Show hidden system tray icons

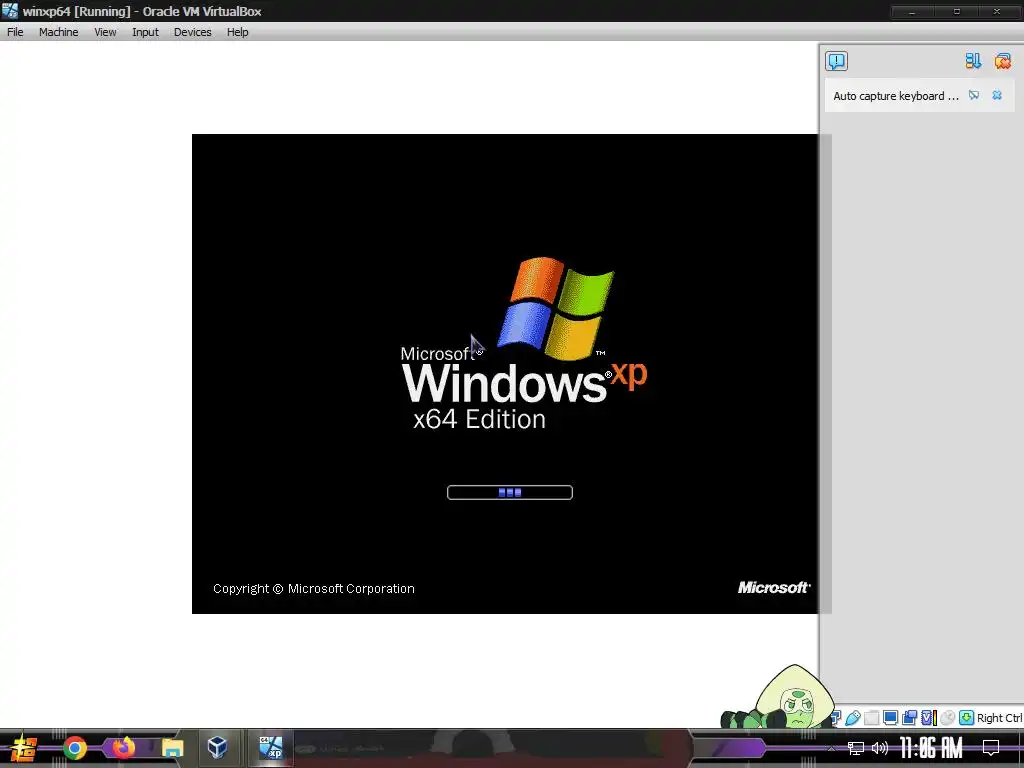coord(831,748)
